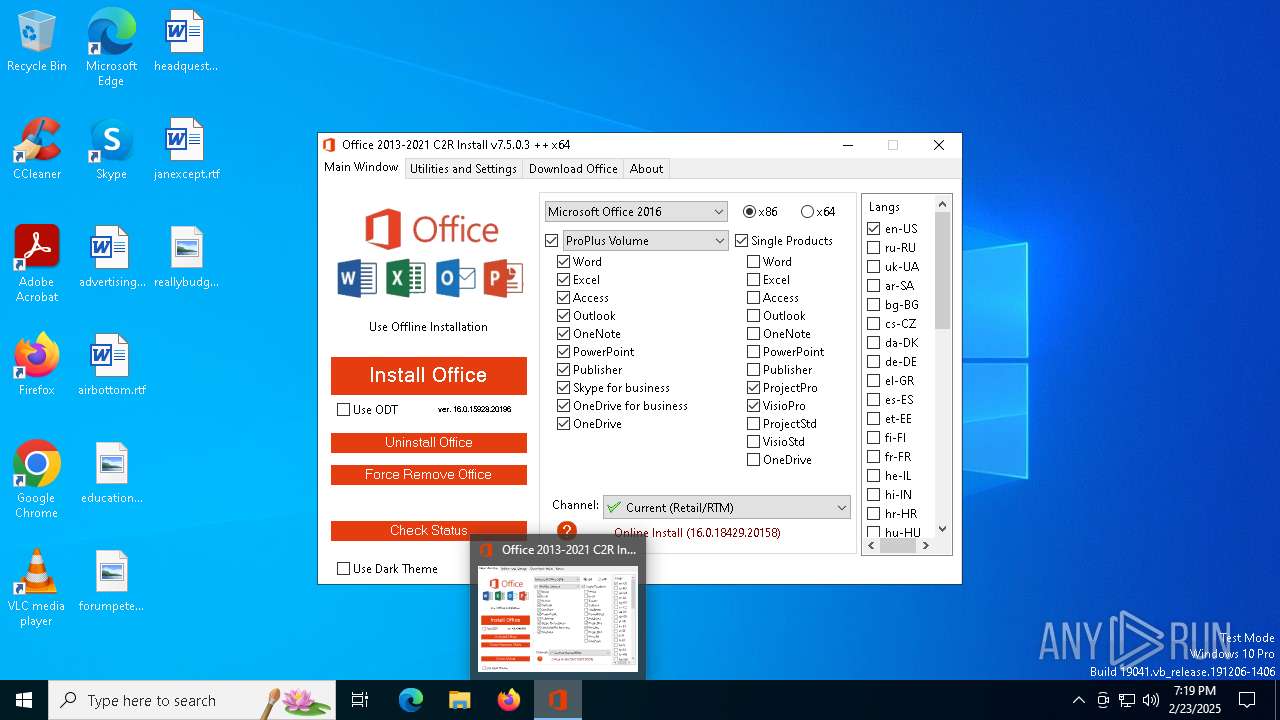Click the taskbar clock showing 7:19 PM
The height and width of the screenshot is (720, 1280).
tap(1196, 700)
